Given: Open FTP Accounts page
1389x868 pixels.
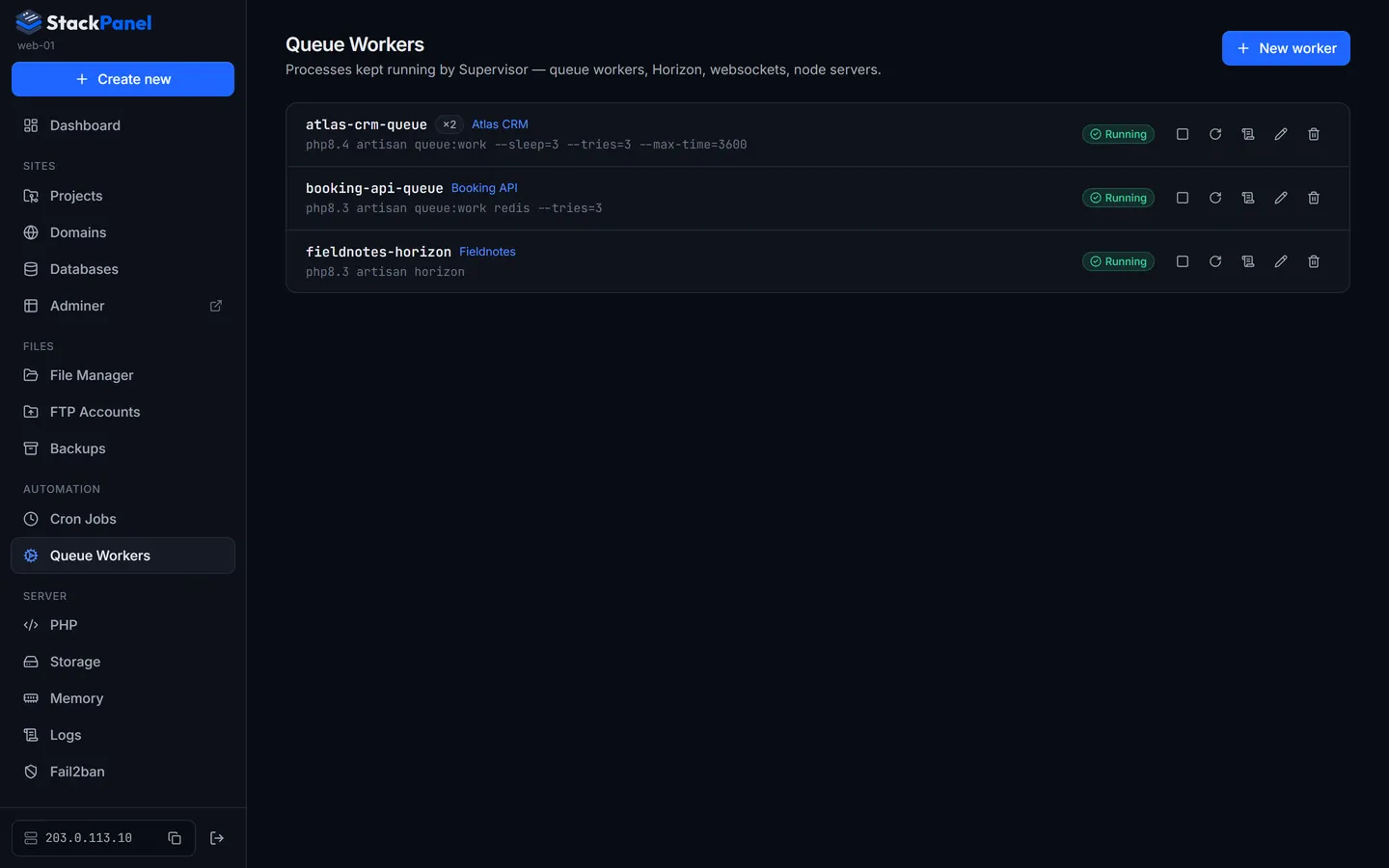Looking at the screenshot, I should click(123, 412).
